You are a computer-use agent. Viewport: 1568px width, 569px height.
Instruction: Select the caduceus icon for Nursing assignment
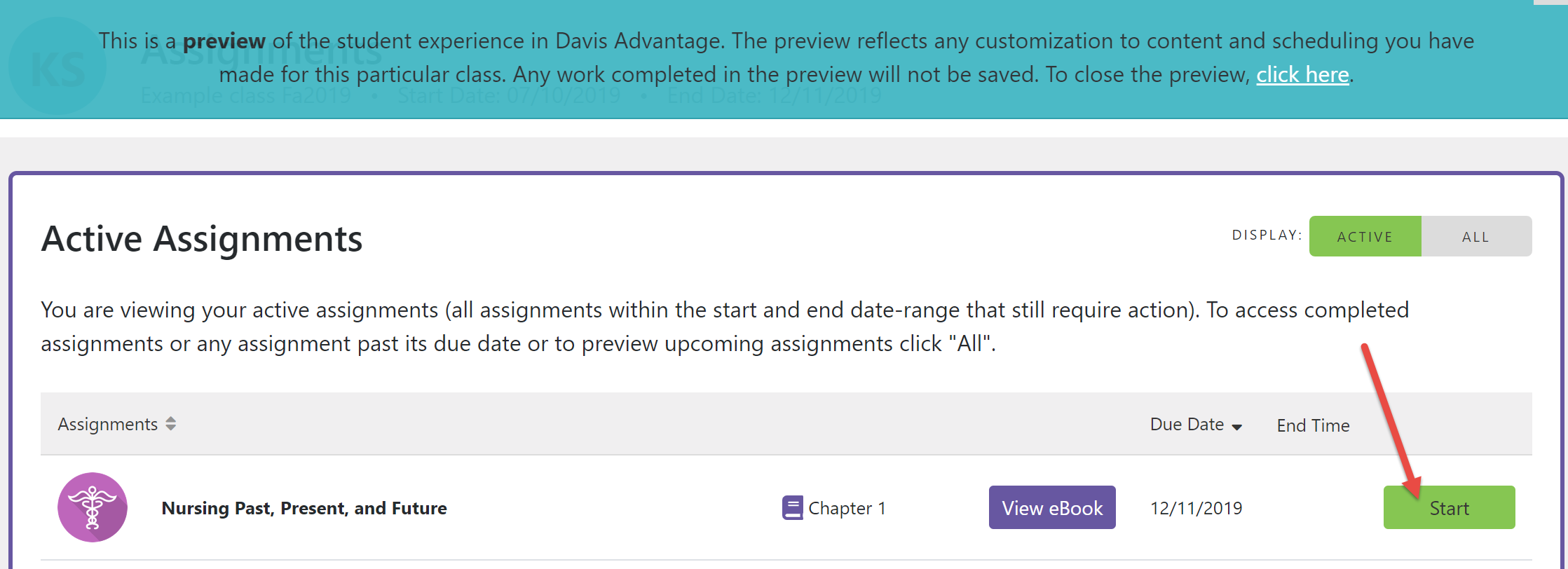click(92, 507)
